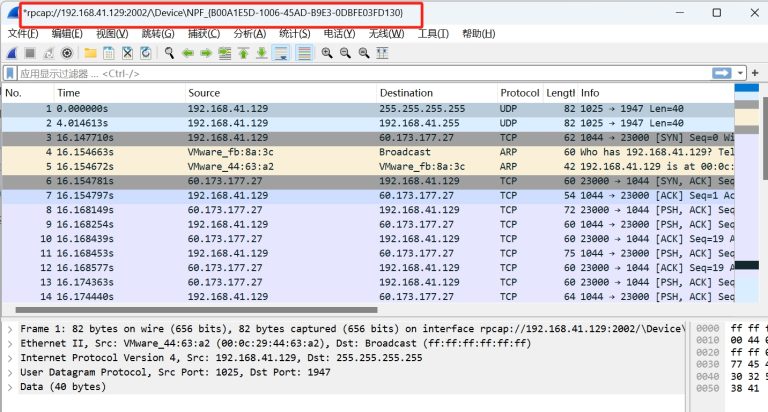Zoom in the main window text
The height and width of the screenshot is (412, 768).
[x=327, y=53]
